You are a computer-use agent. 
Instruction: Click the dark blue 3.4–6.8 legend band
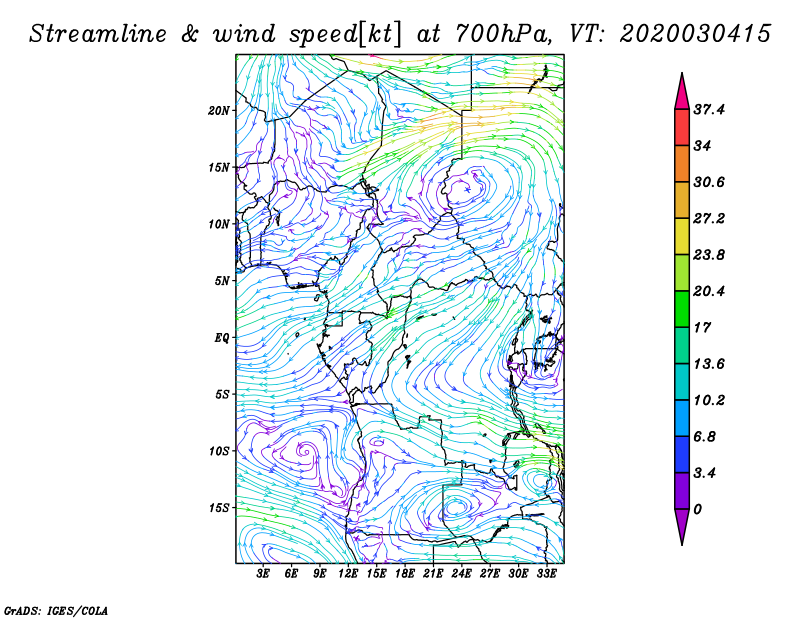click(682, 454)
